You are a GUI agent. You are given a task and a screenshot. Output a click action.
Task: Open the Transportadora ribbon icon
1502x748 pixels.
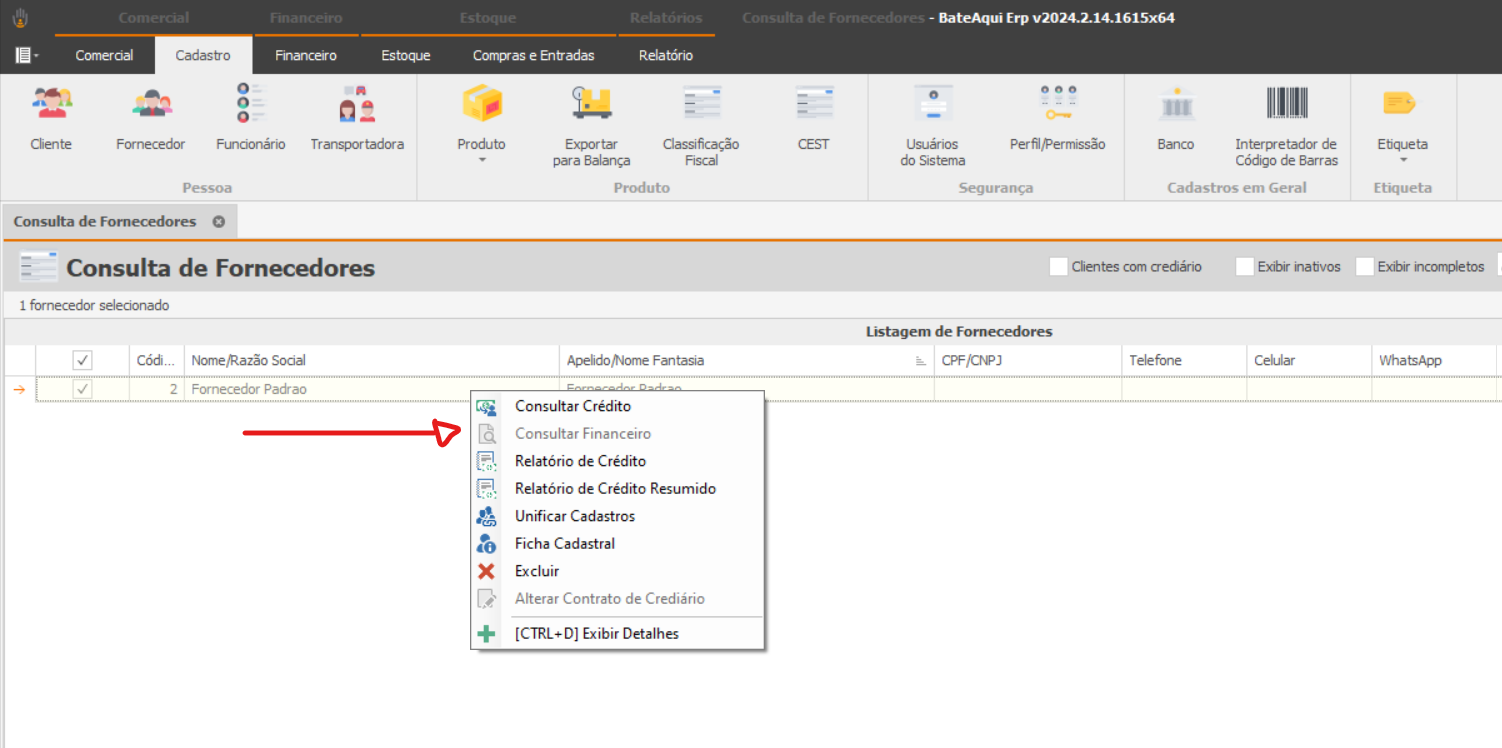tap(357, 103)
